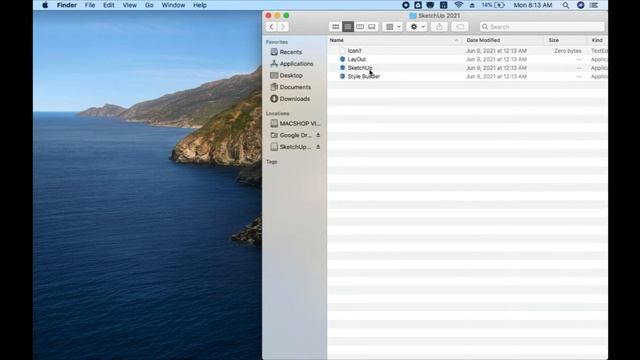Open Downloads in the sidebar
The image size is (640, 360).
tap(295, 99)
